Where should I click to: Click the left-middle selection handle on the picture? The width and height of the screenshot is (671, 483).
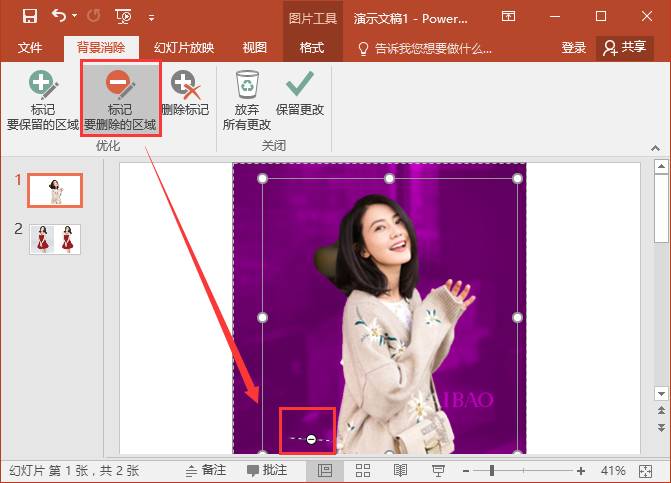[x=263, y=317]
